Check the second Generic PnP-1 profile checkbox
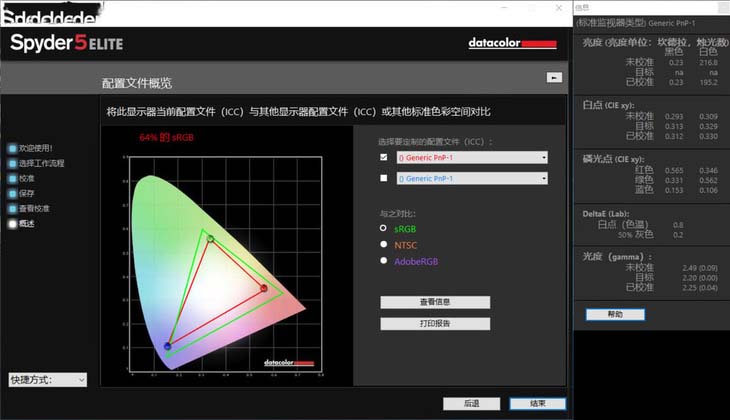This screenshot has height=420, width=730. pos(384,178)
